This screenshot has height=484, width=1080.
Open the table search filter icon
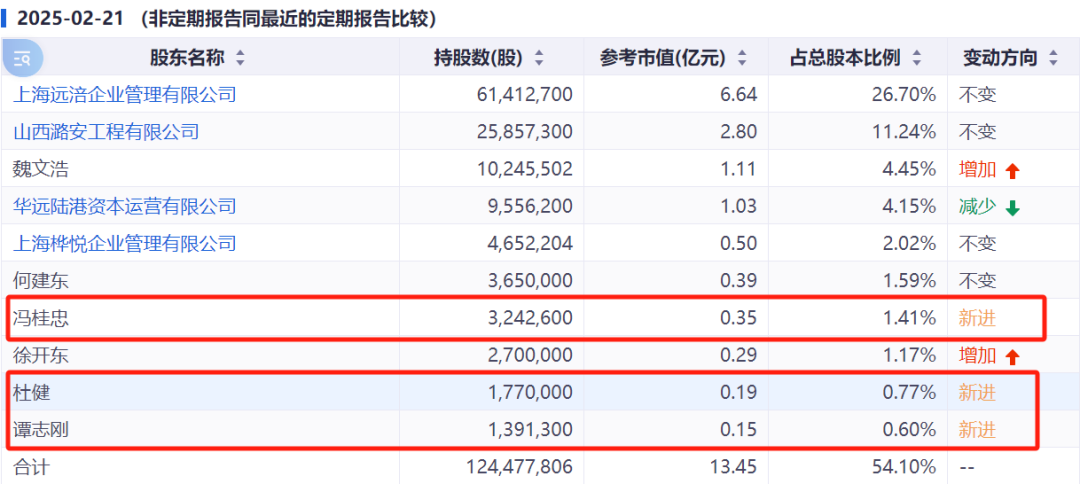point(23,59)
